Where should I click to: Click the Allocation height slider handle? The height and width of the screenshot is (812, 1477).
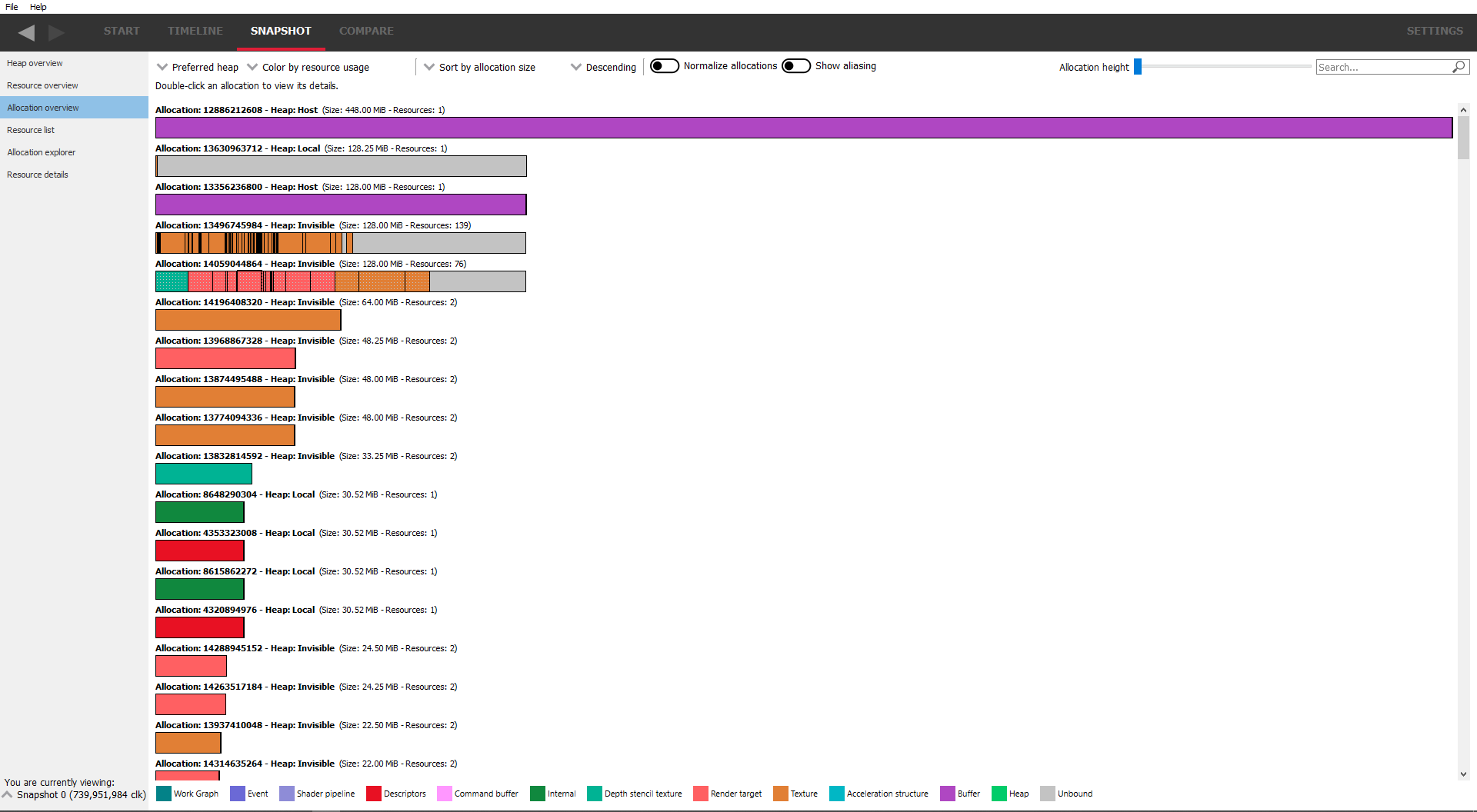point(1138,67)
